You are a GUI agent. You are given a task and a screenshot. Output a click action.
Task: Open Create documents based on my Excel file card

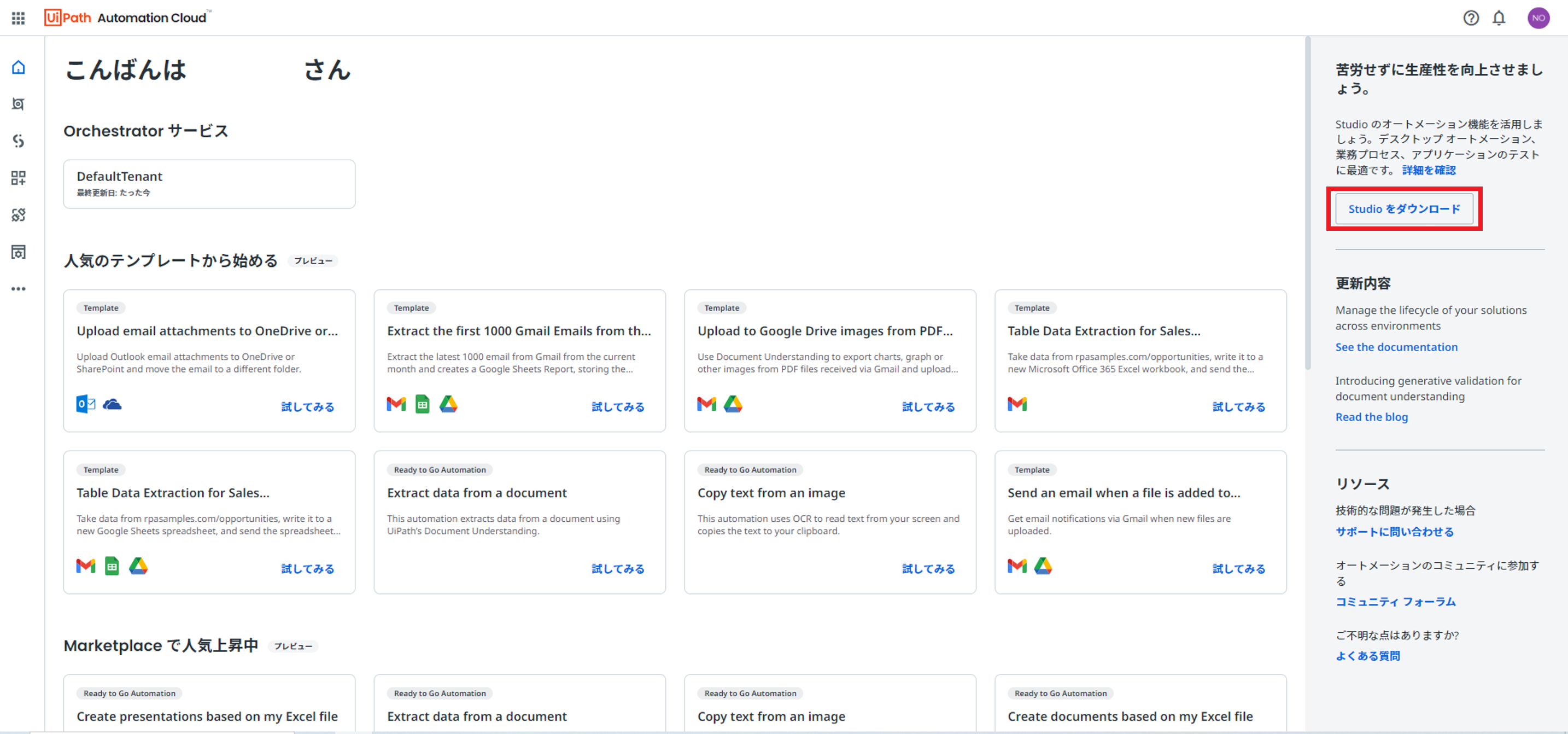[x=1140, y=703]
